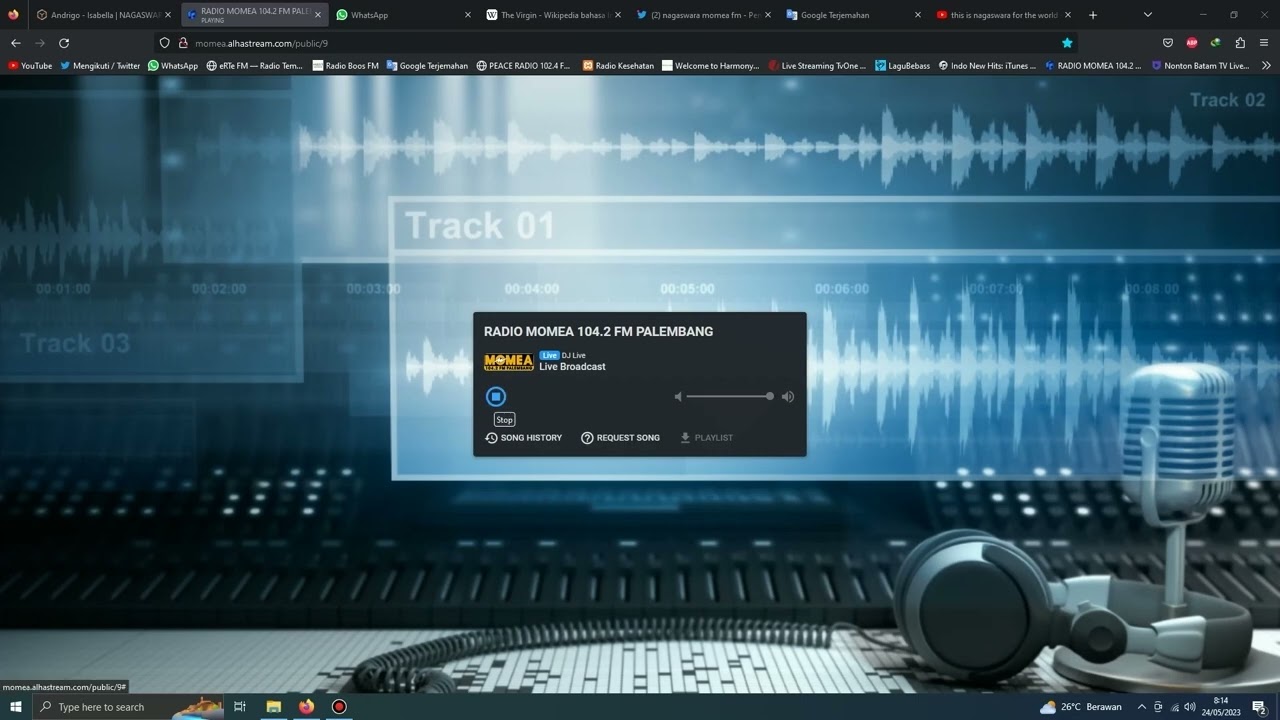Screen dimensions: 1280x720
Task: Show hidden system tray icons
Action: 1141,707
